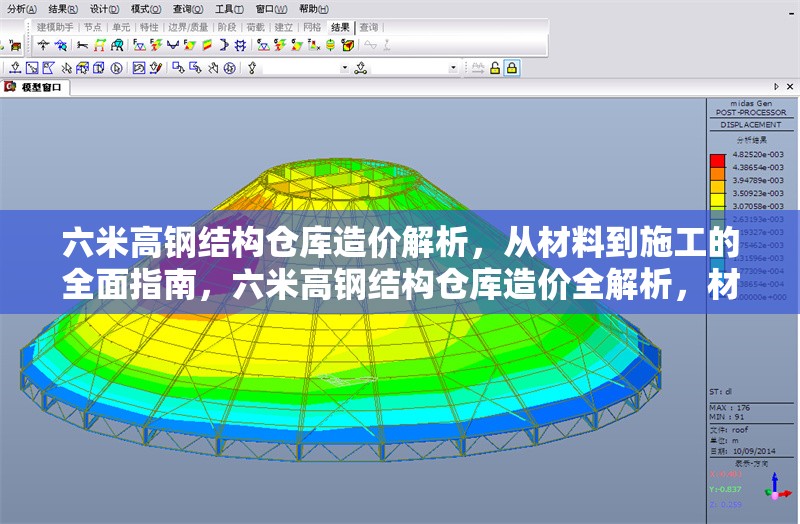Switch to the 单元 toolbar tab
Viewport: 800px width, 524px height.
click(x=121, y=27)
